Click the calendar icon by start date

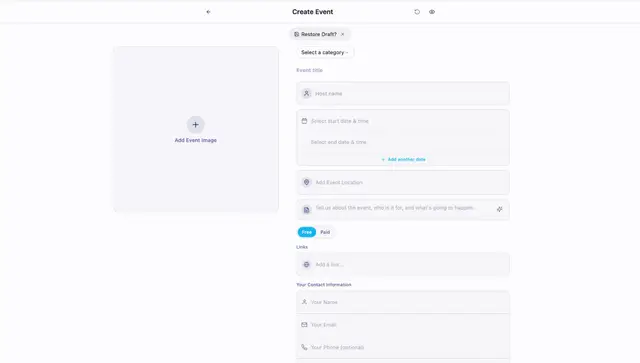(x=304, y=121)
